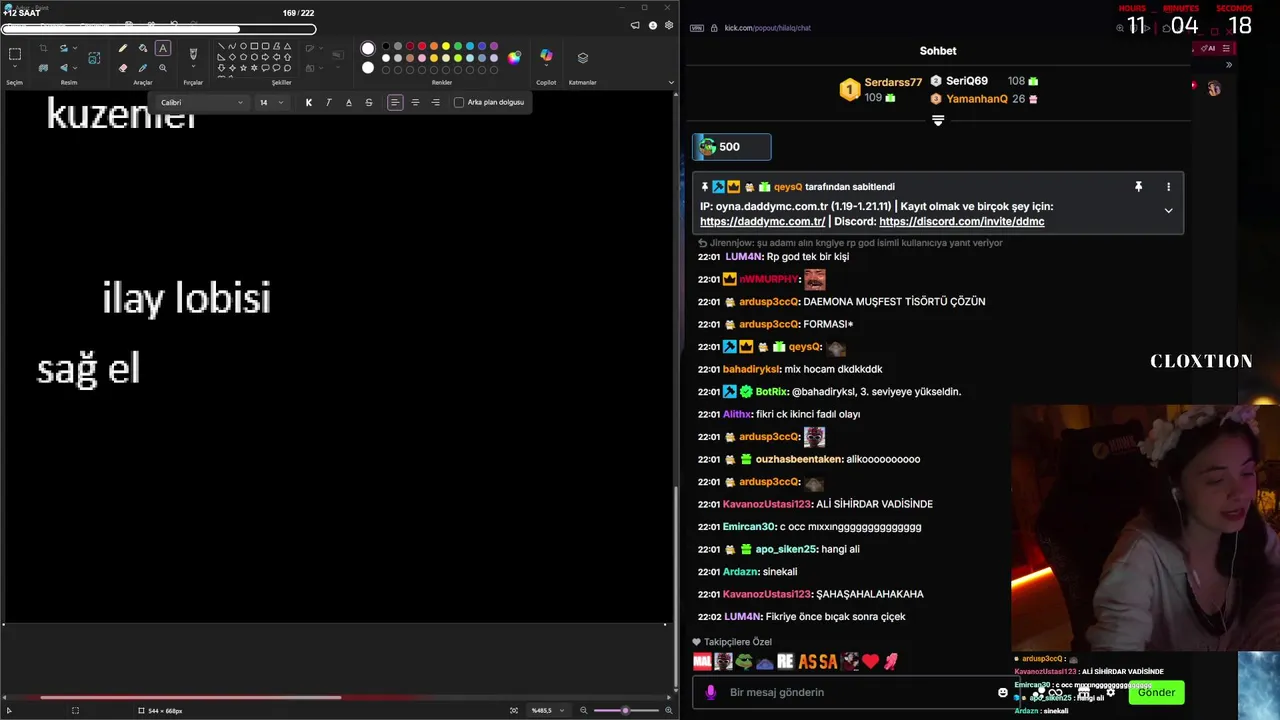Select the Text tool in Paint
Screen dimensions: 1280x720
pyautogui.click(x=163, y=48)
